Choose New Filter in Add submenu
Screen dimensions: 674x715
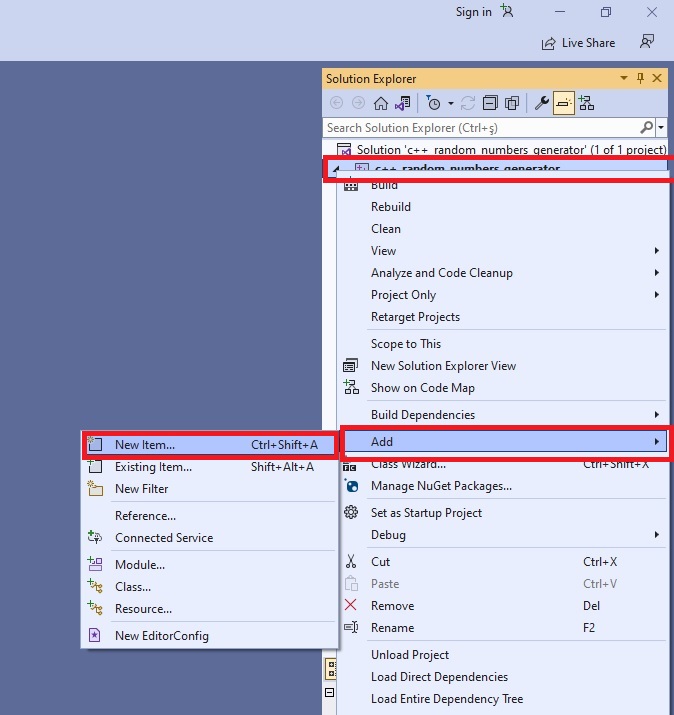click(x=210, y=489)
